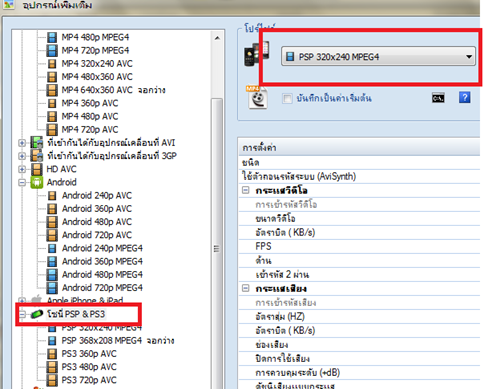Click the MP4 480x360 AVC icon
This screenshot has height=389, width=484.
(x=52, y=77)
